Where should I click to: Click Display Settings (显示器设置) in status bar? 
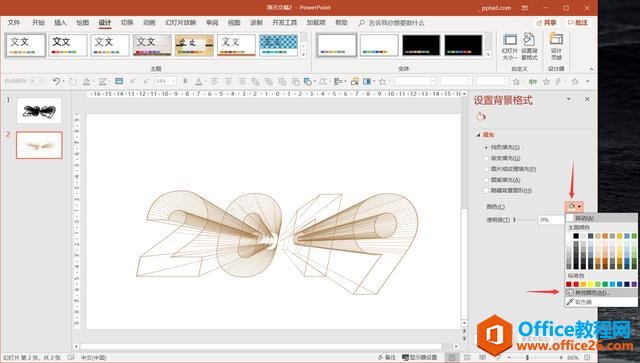[420, 357]
